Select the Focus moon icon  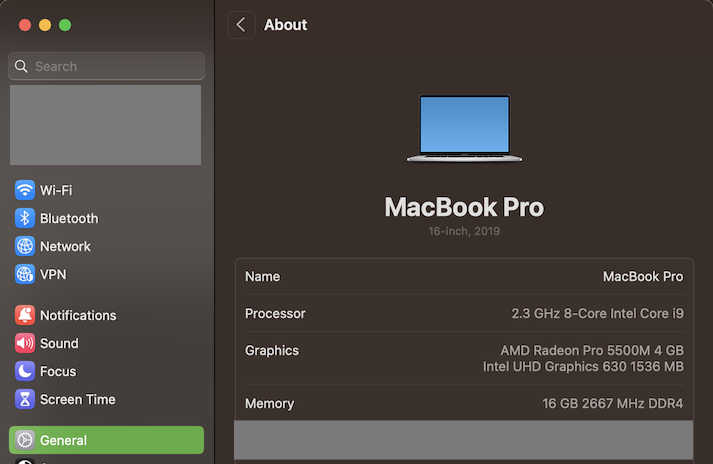[x=25, y=371]
